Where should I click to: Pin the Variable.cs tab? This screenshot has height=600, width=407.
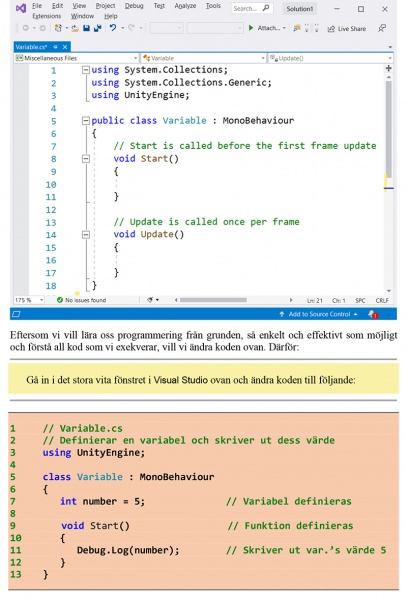(55, 47)
